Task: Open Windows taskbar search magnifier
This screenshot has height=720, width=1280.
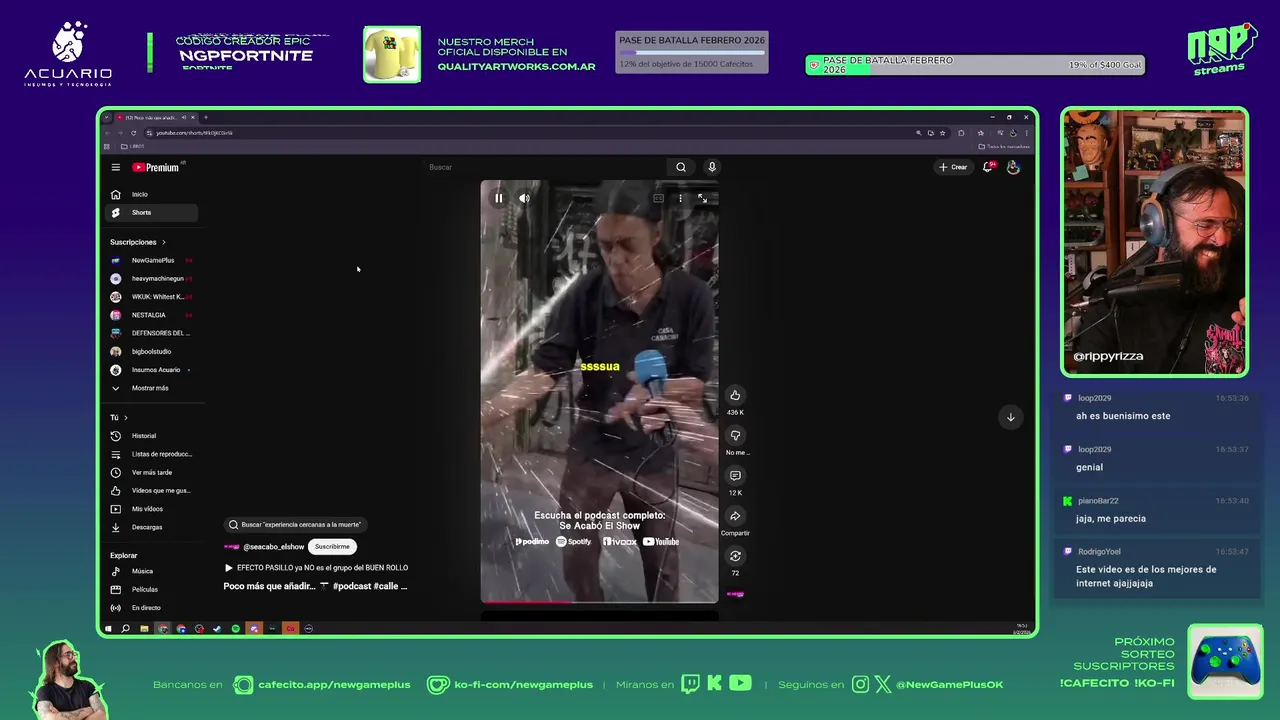Action: click(x=125, y=629)
